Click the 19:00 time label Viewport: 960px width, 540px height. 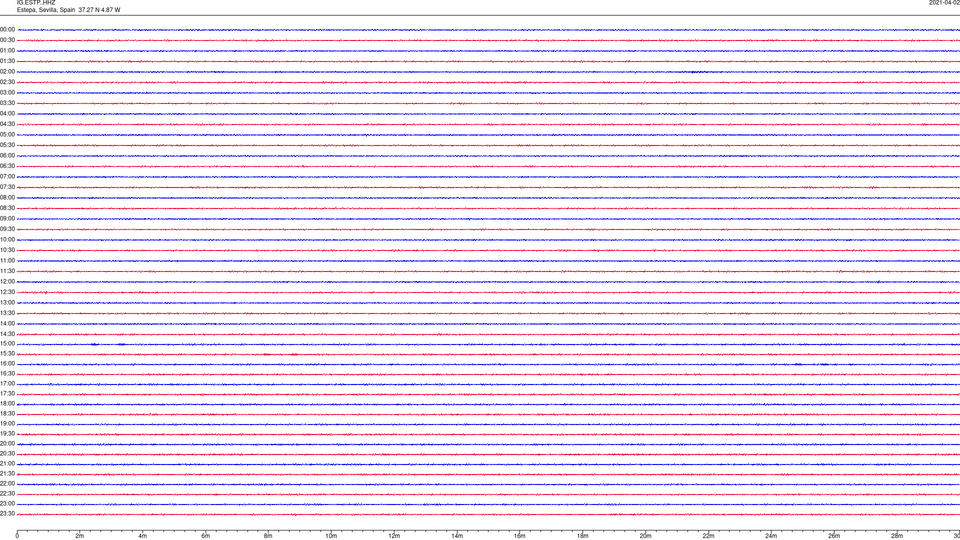[x=7, y=424]
